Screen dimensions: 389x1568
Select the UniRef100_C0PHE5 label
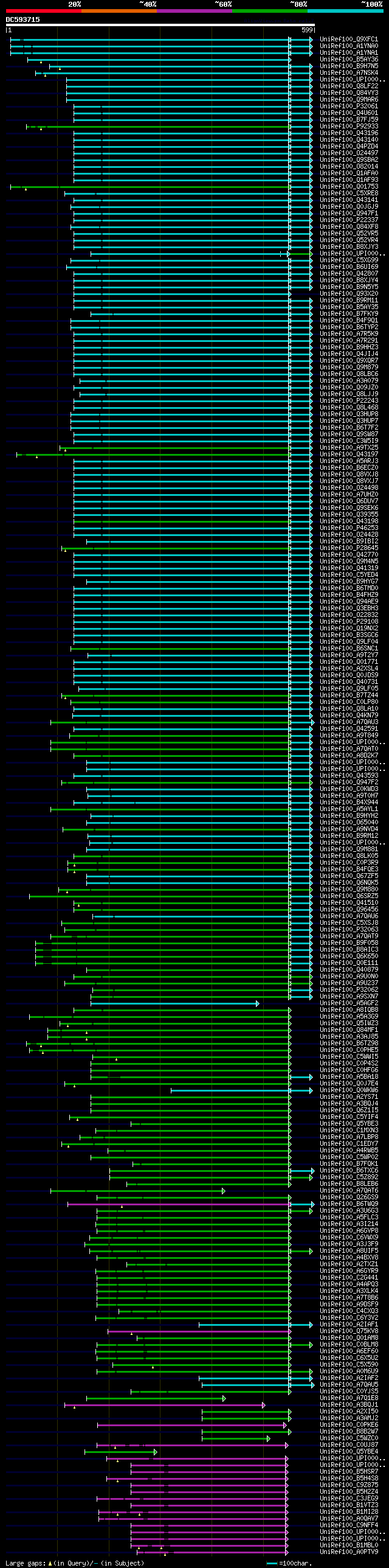coord(349,1051)
